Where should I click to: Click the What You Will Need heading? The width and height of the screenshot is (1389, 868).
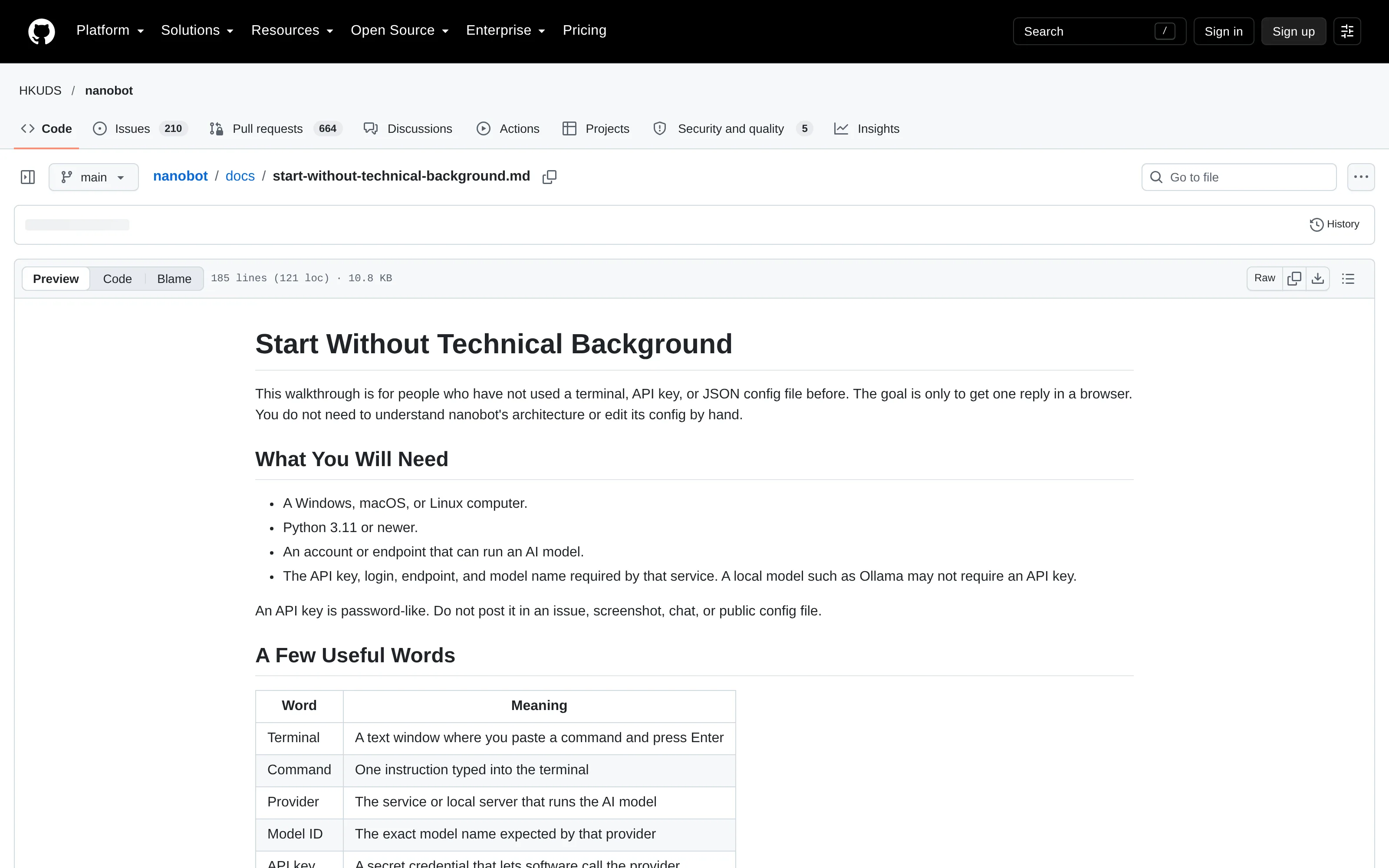351,459
